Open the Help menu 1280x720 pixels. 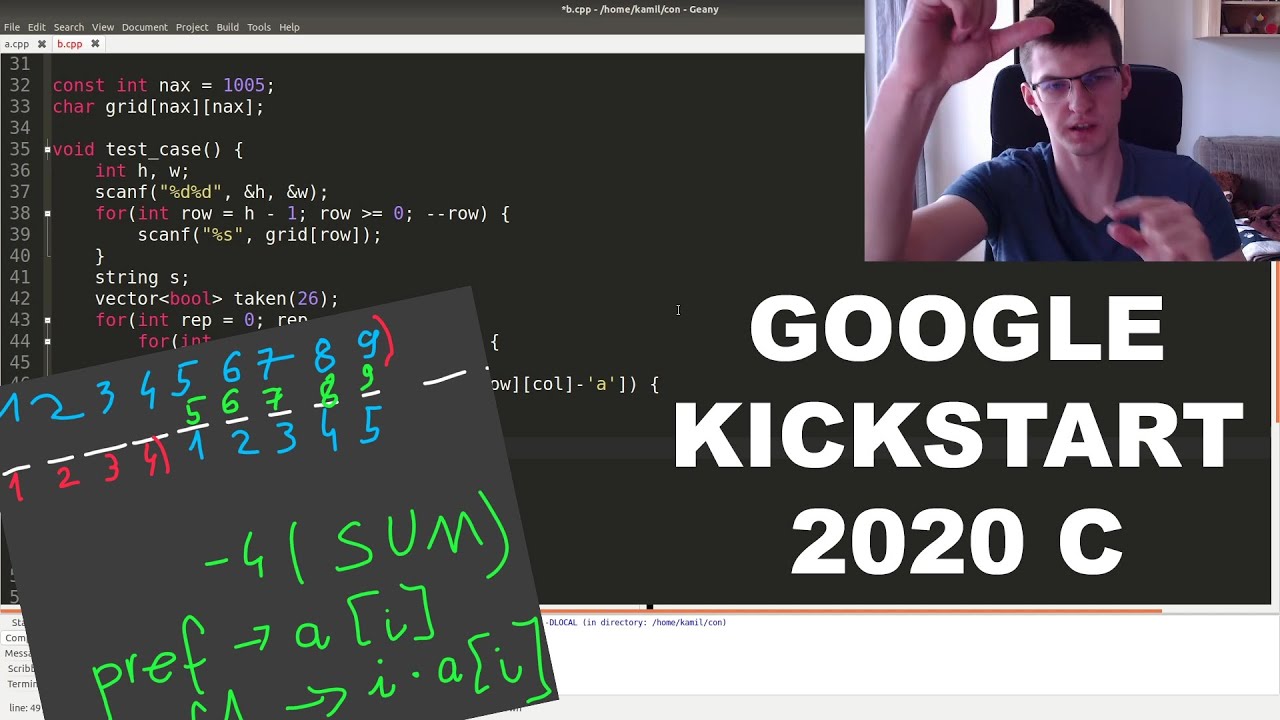(x=289, y=27)
